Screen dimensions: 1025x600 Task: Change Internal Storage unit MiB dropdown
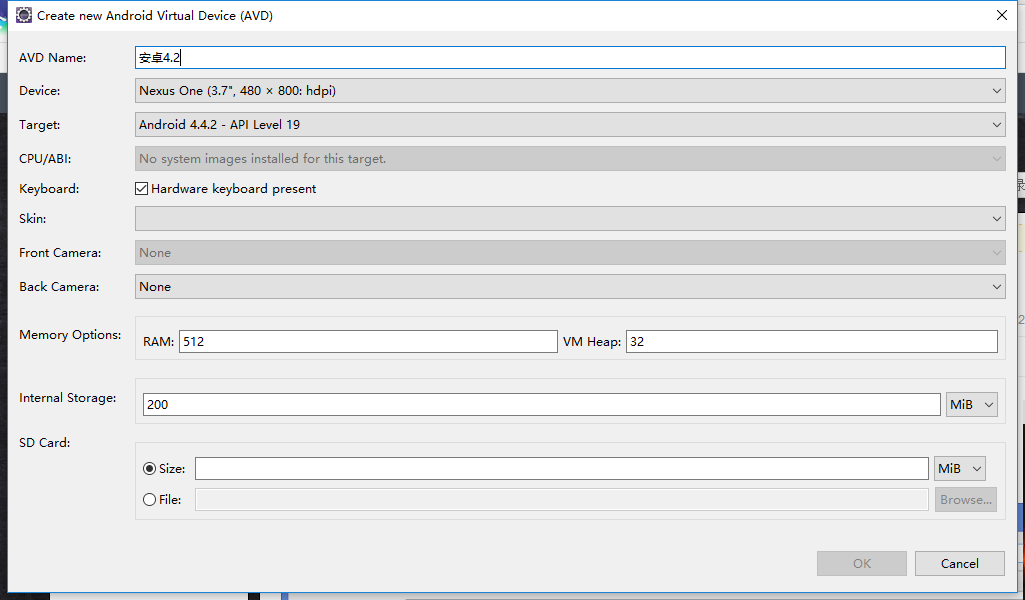(971, 405)
